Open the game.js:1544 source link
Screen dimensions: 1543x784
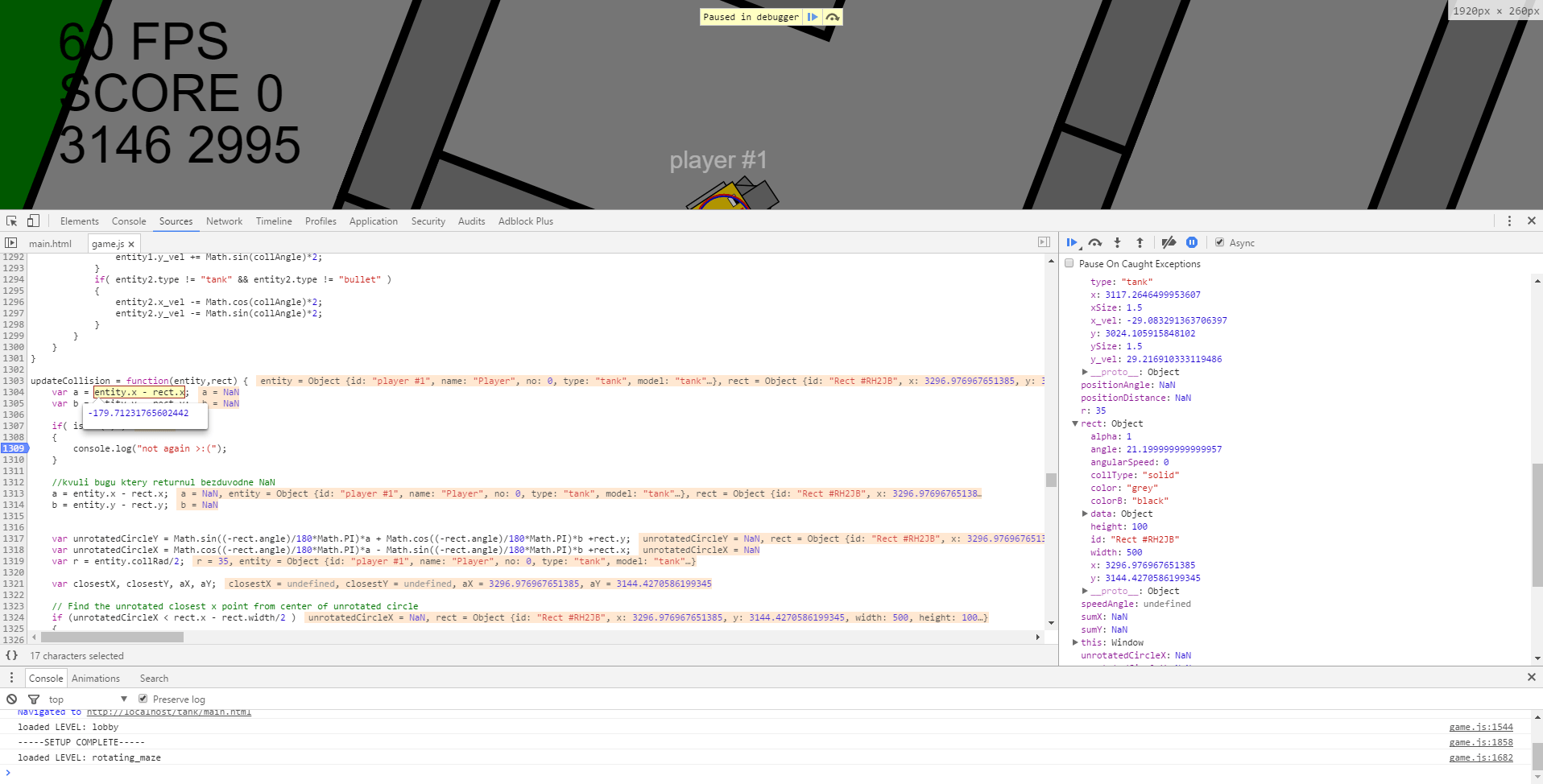(1481, 726)
